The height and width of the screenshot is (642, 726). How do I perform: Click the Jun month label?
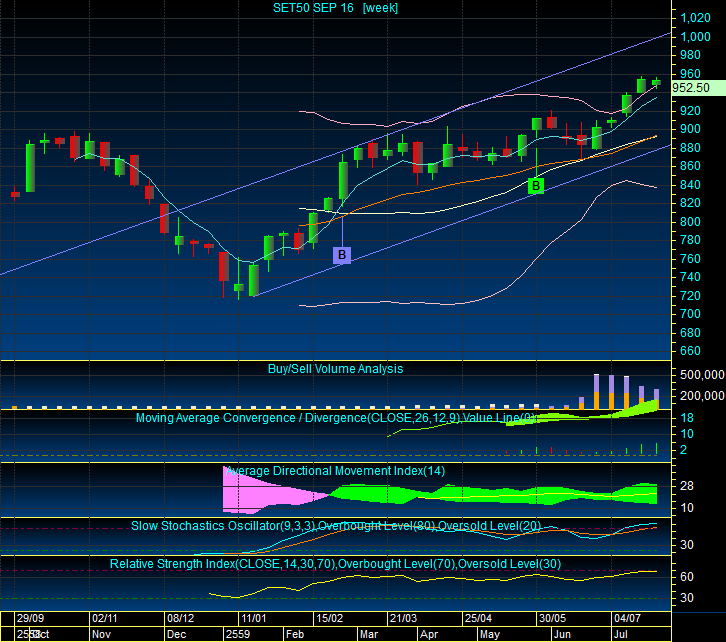[x=562, y=634]
